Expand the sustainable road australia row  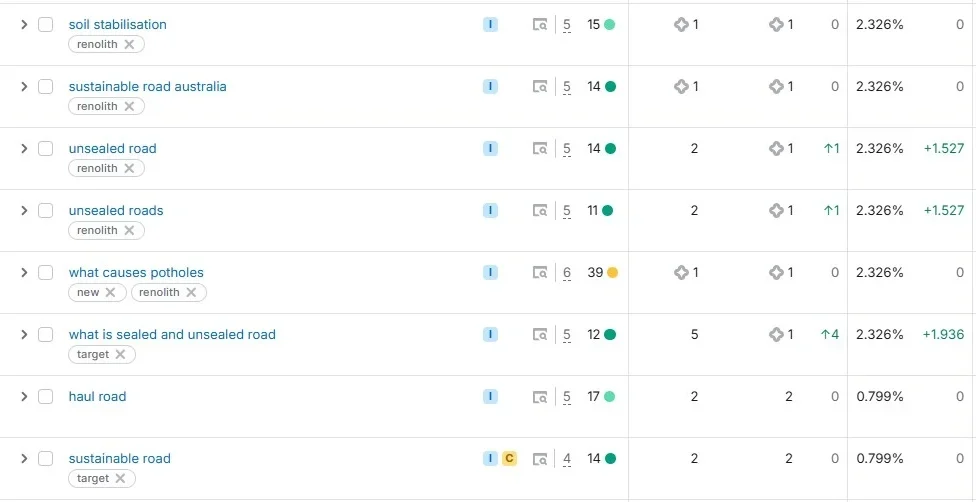point(24,87)
